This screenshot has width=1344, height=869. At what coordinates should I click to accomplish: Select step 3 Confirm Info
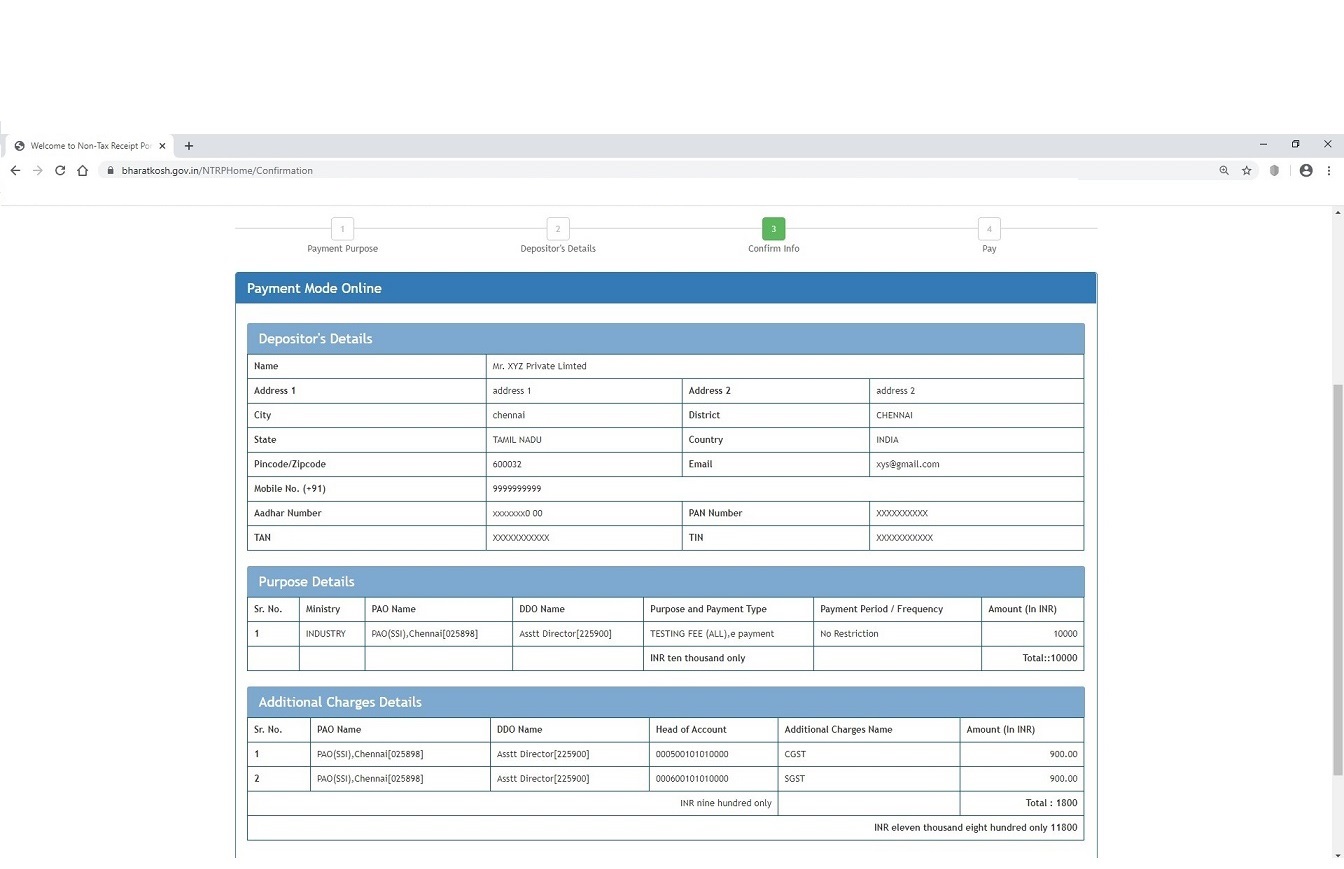(x=773, y=229)
